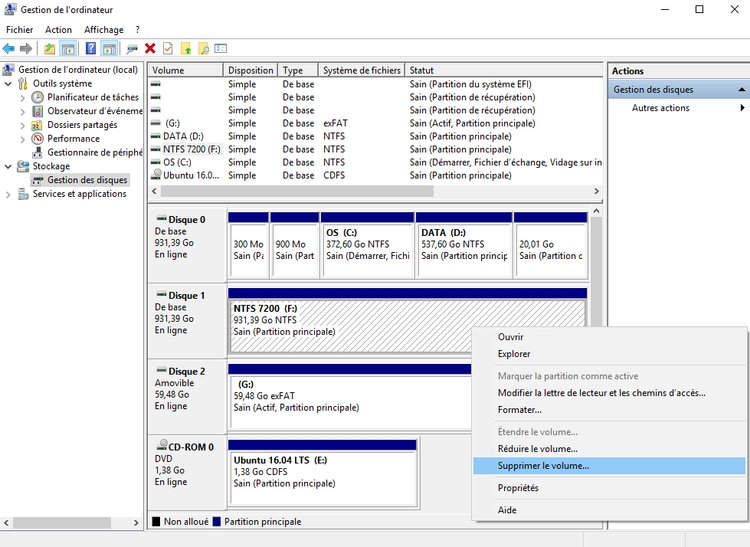The image size is (750, 547).
Task: Click the blue back arrow in the toolbar
Action: (9, 48)
